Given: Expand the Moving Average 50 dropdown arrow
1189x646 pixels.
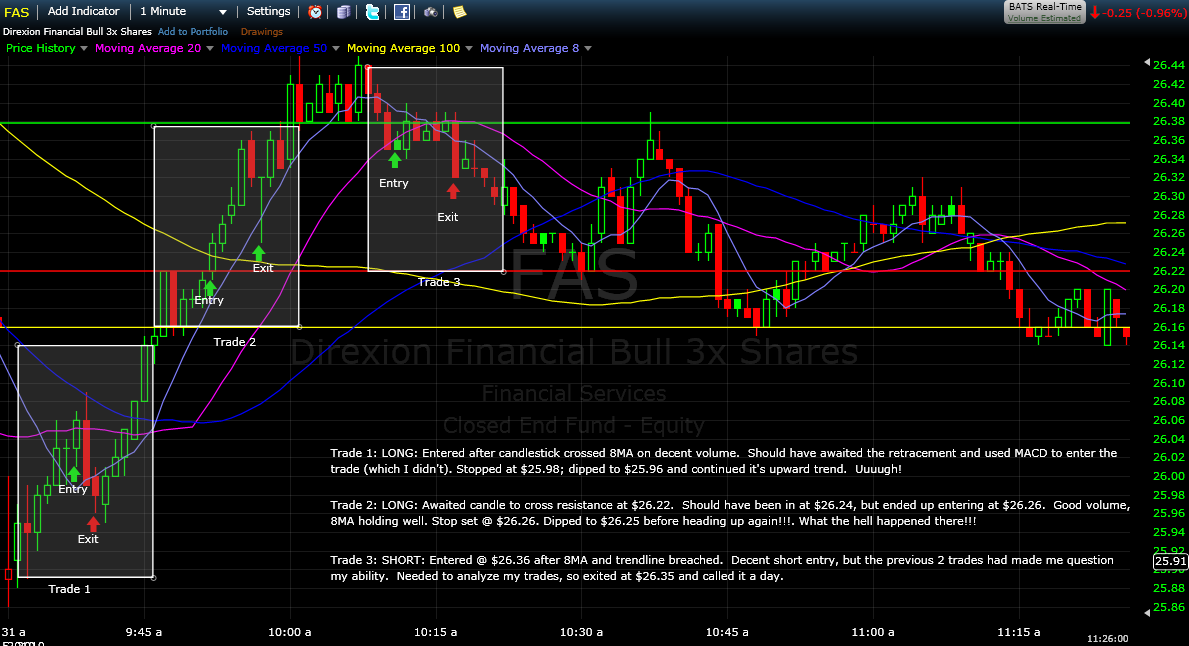Looking at the screenshot, I should [x=336, y=49].
